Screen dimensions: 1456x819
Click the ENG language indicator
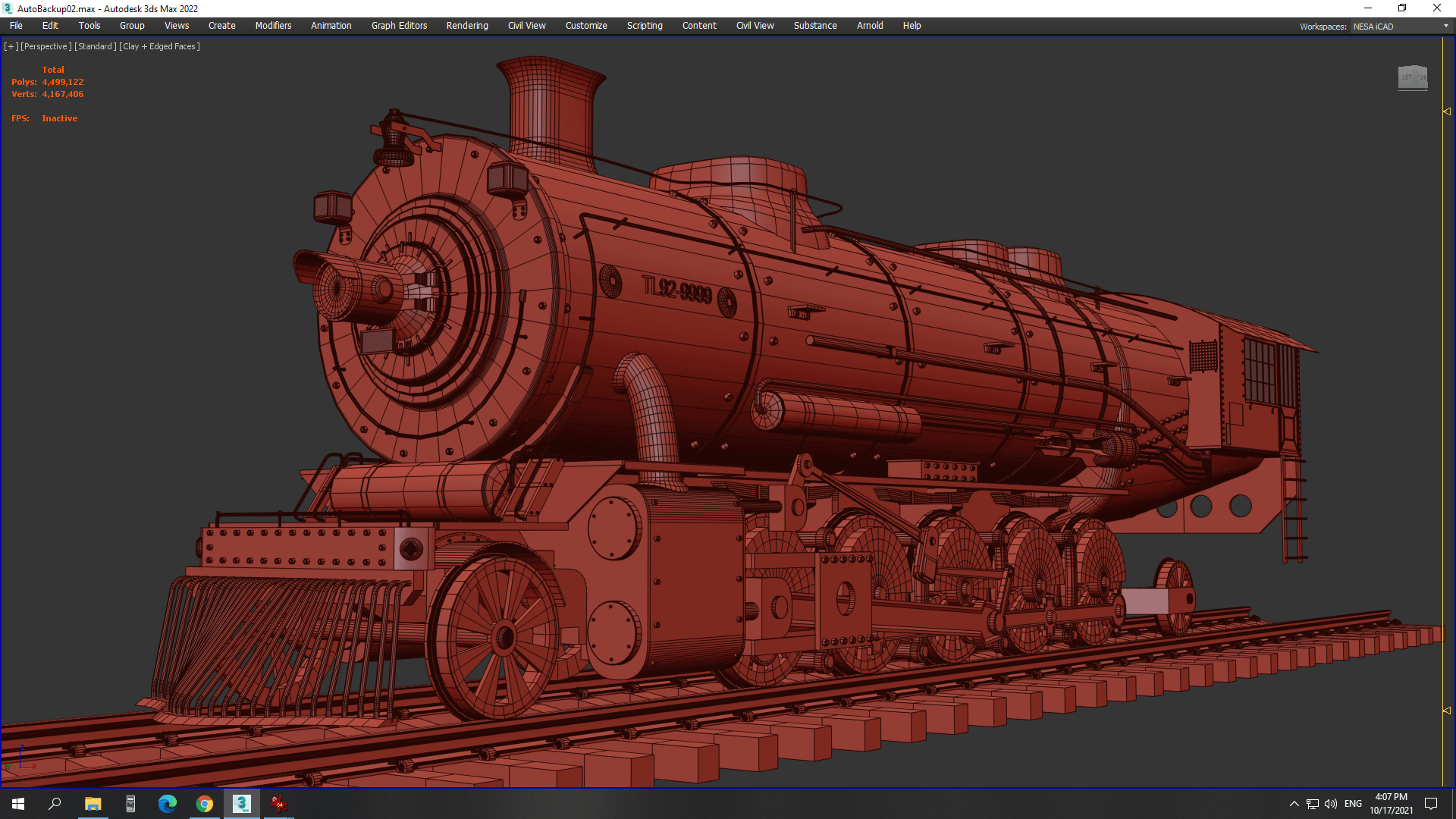[1353, 804]
